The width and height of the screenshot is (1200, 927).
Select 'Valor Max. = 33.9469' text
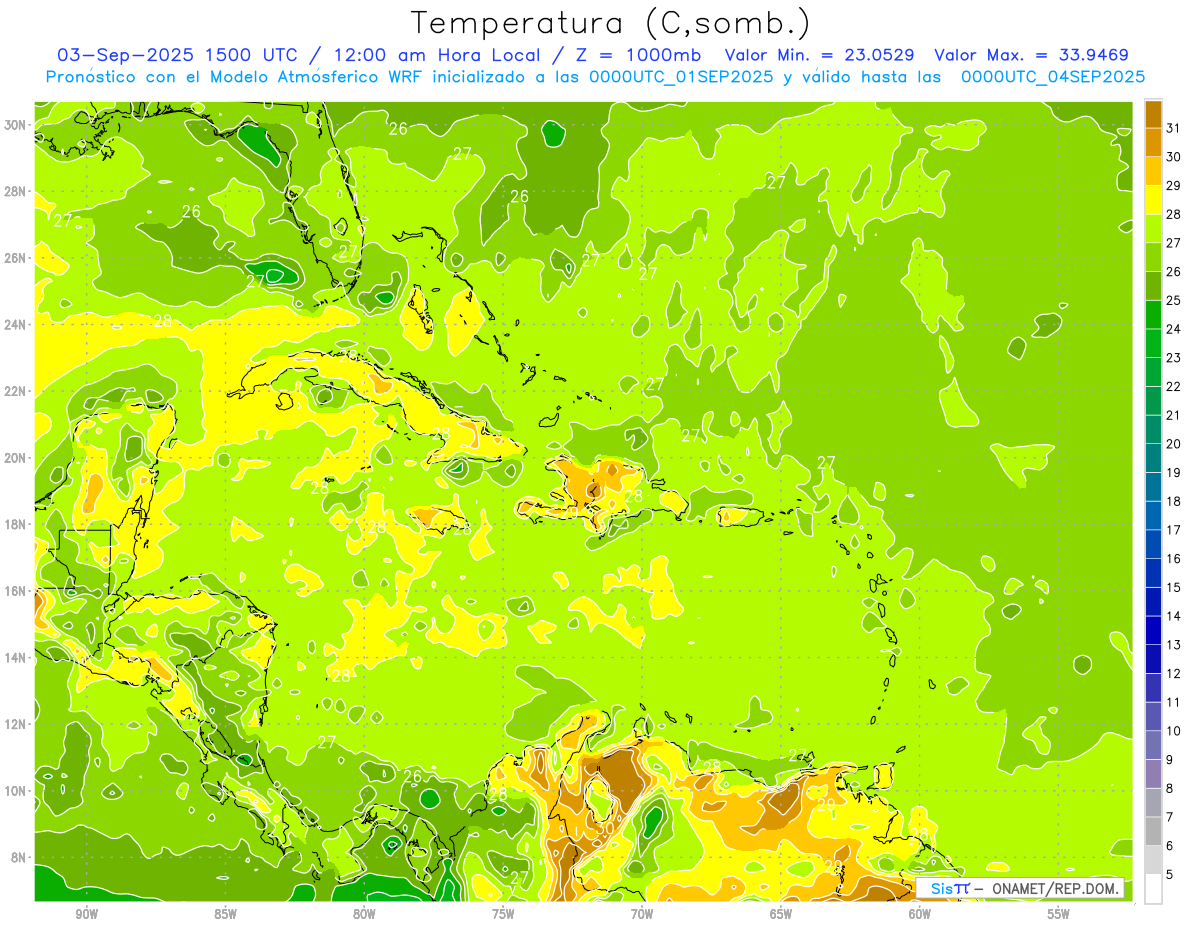[1031, 55]
